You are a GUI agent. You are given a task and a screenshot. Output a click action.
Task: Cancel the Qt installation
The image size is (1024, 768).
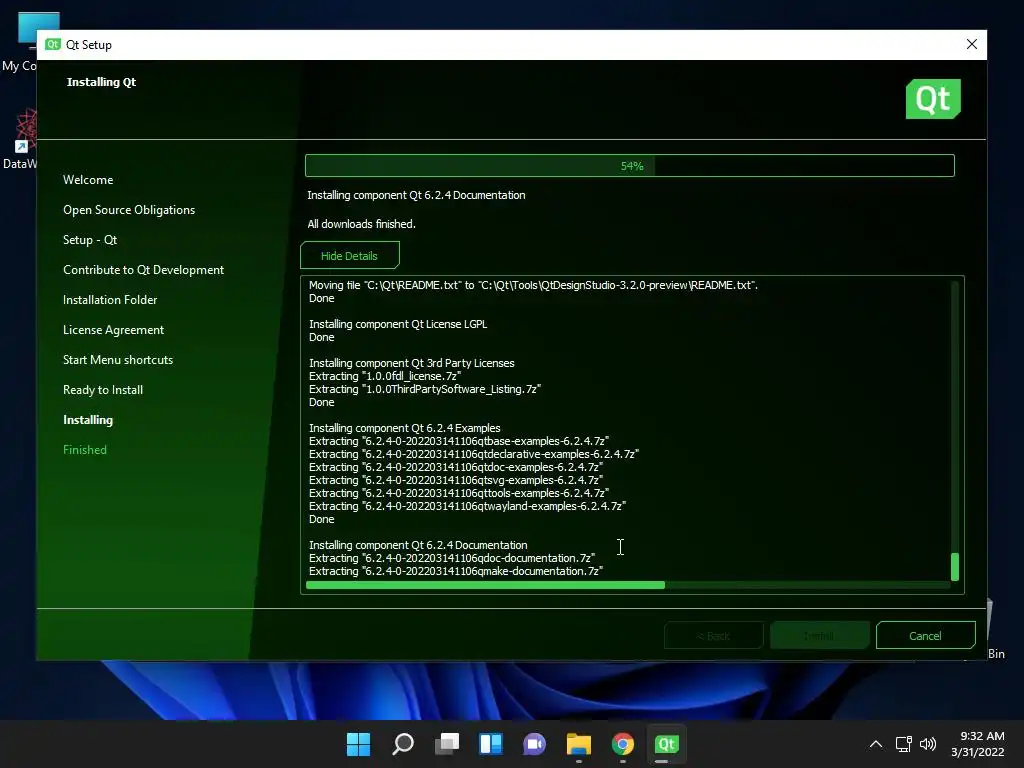tap(925, 635)
